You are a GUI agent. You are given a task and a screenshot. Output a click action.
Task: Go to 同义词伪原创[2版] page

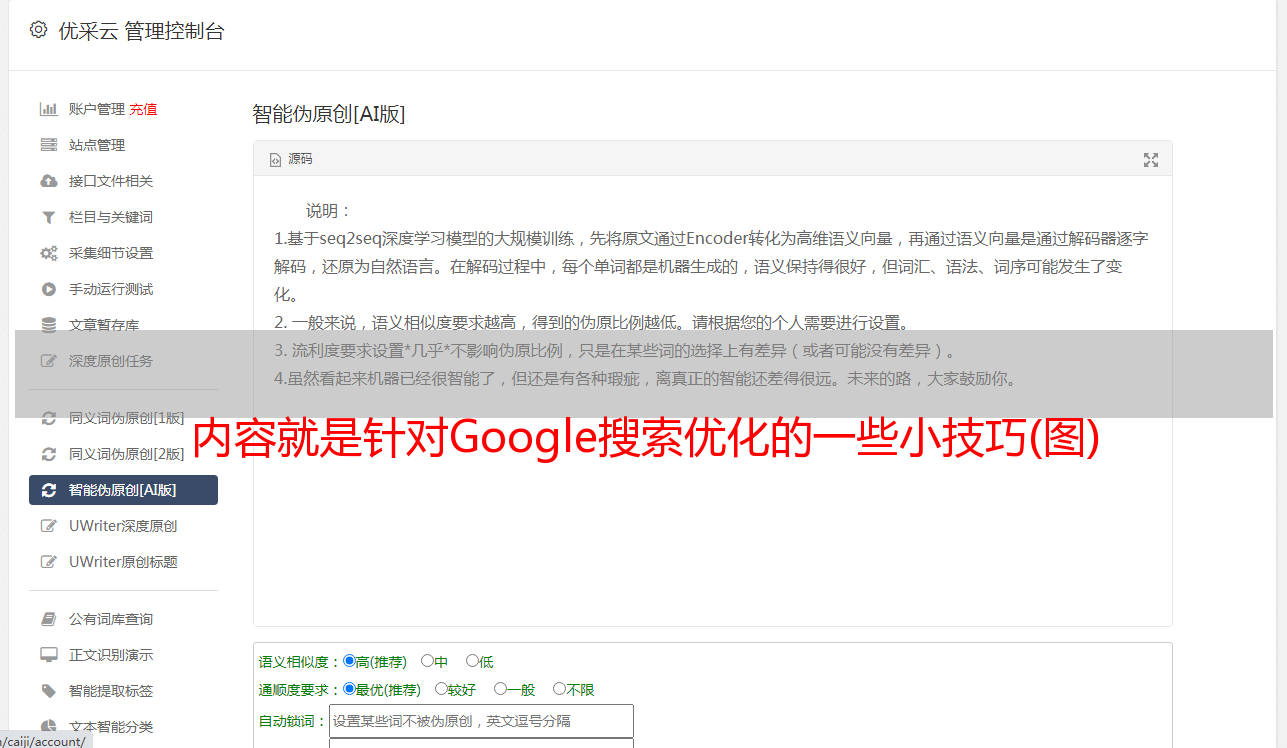tap(127, 454)
